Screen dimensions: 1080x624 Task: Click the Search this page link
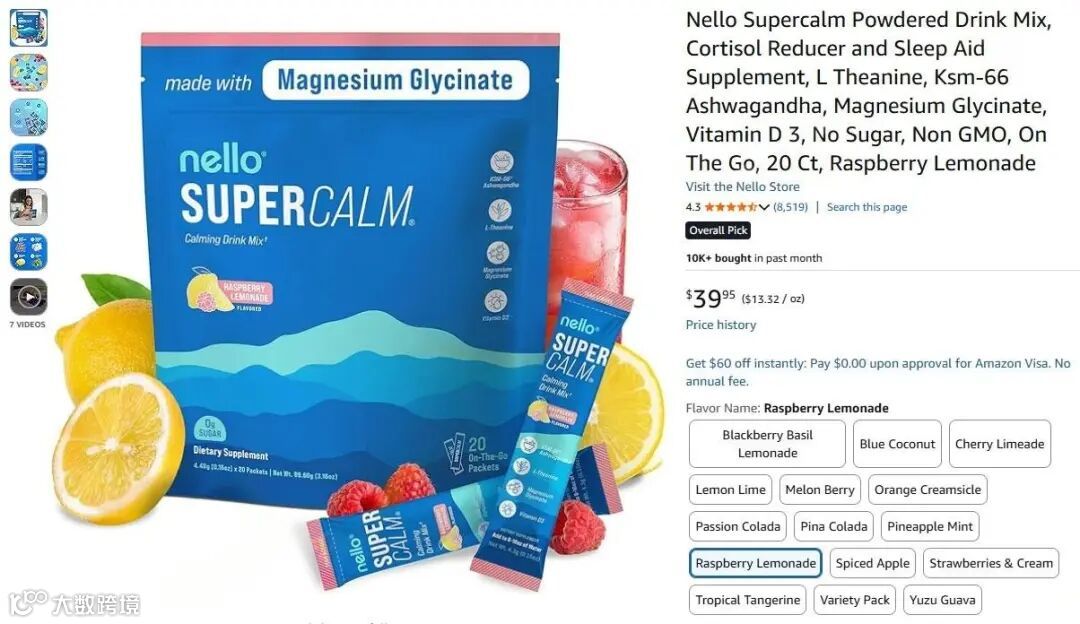tap(866, 207)
